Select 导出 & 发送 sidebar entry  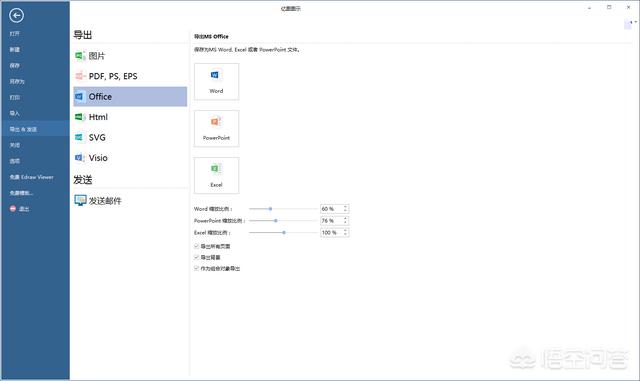tap(35, 129)
